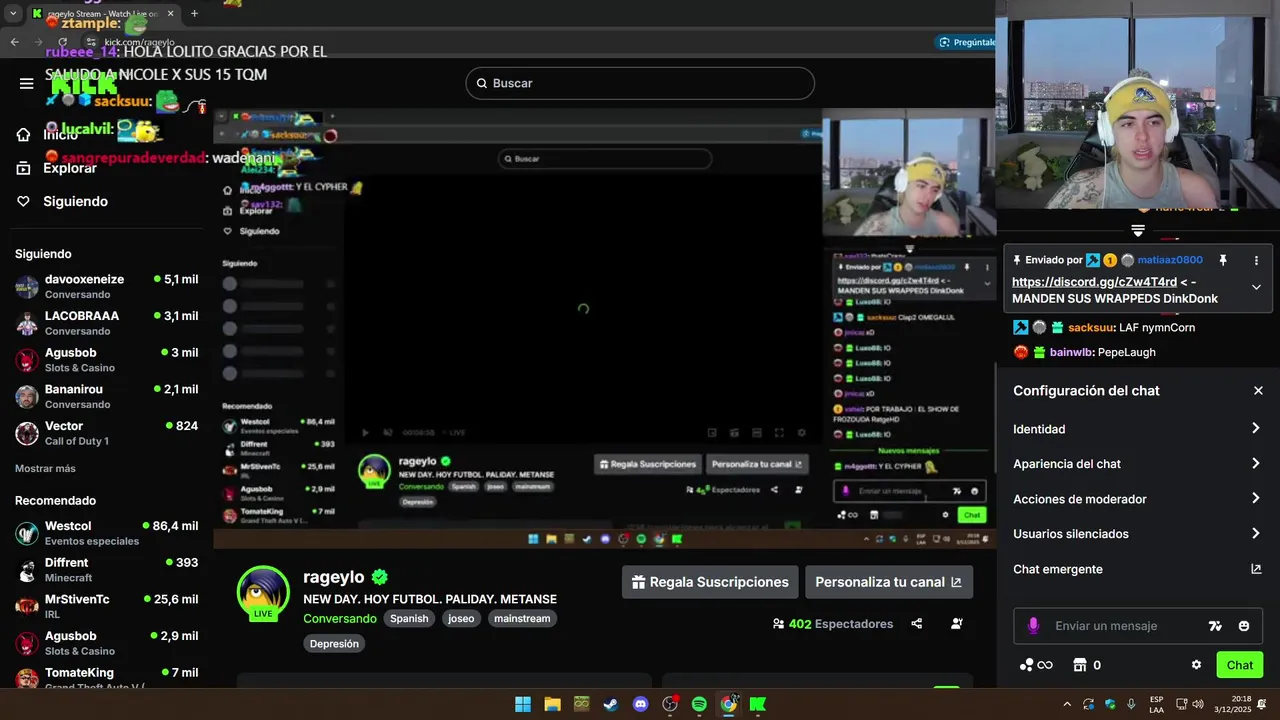The height and width of the screenshot is (720, 1280).
Task: Open Kick app icon in taskbar
Action: coord(758,704)
